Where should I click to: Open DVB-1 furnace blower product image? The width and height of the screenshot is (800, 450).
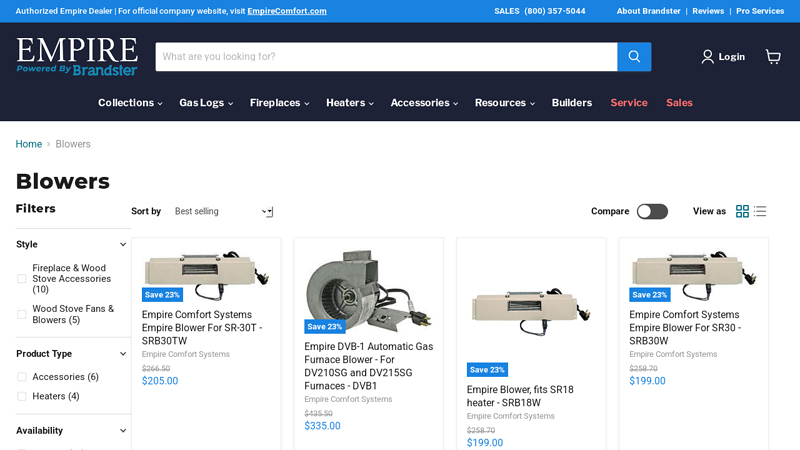(x=369, y=291)
